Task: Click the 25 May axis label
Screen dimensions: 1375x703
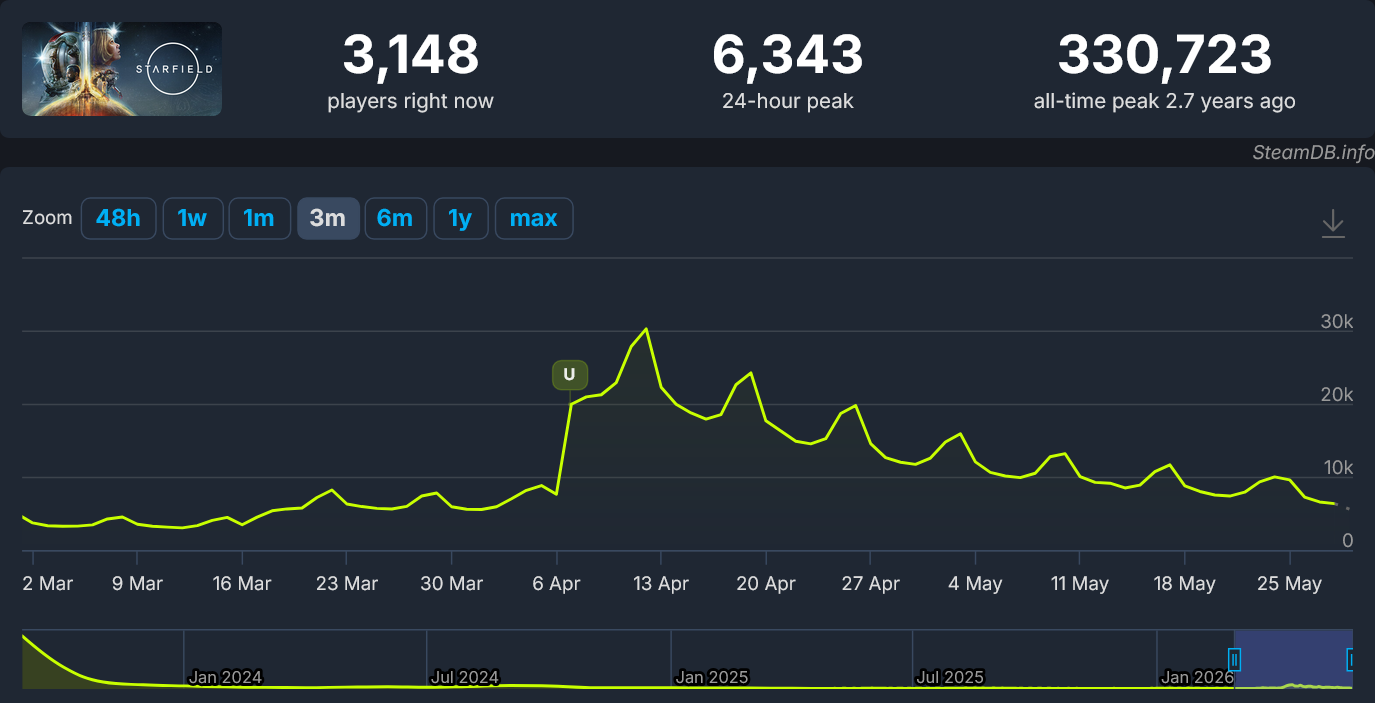Action: (x=1289, y=583)
